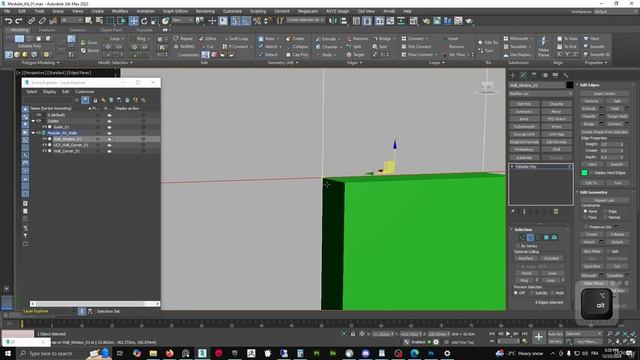Toggle the Angle Snap button

pos(246,21)
